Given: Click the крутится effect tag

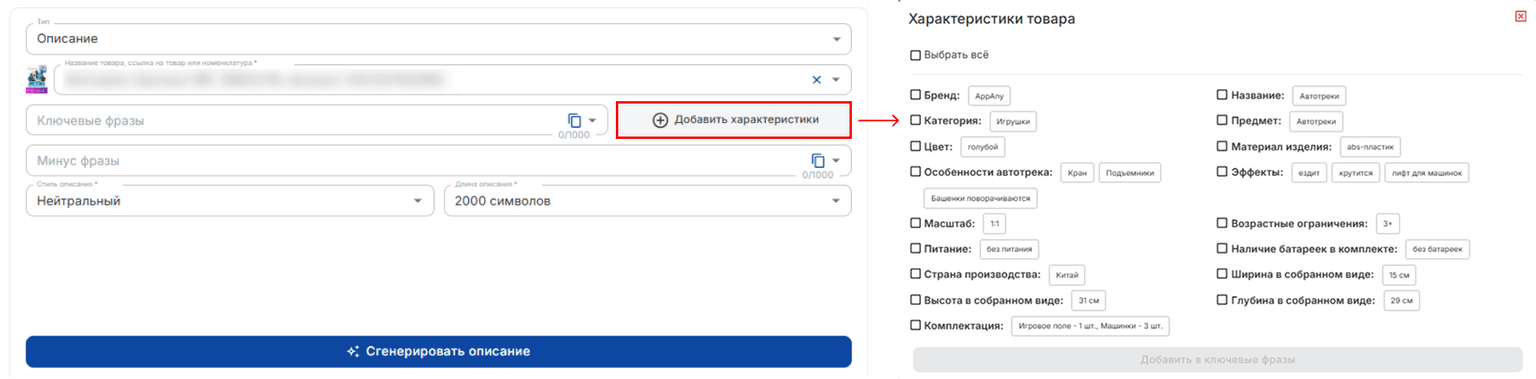Looking at the screenshot, I should coord(1355,173).
